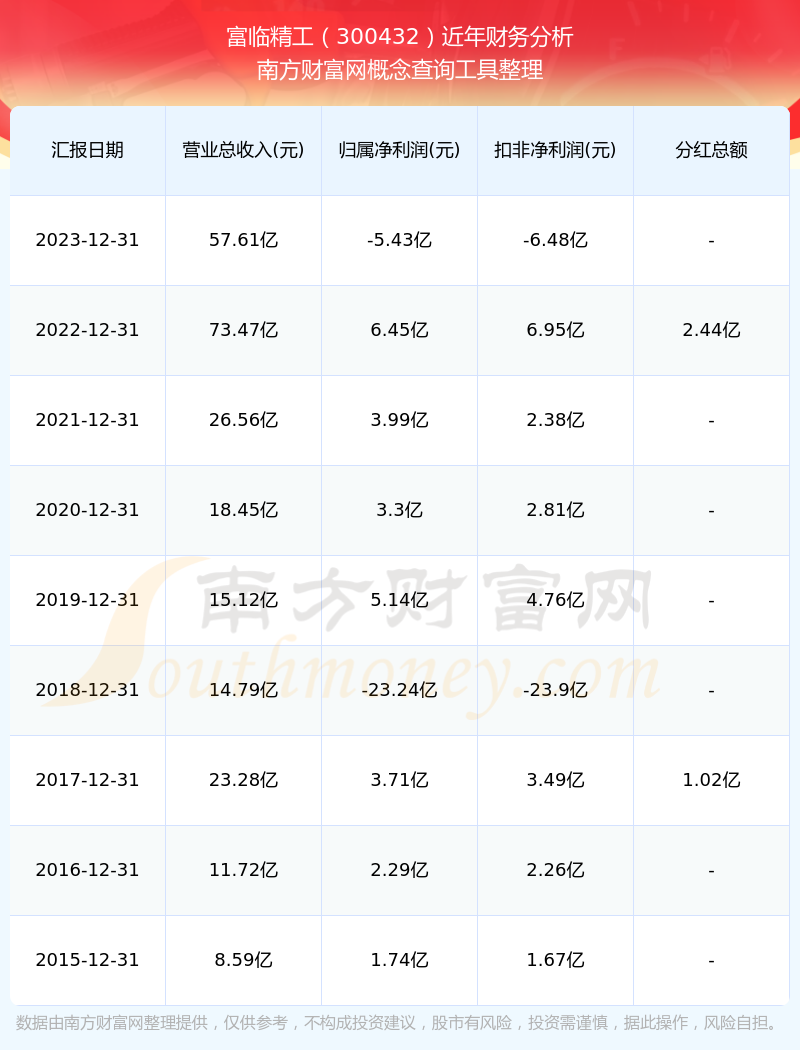This screenshot has height=1050, width=800.
Task: Select the 18.45亿 revenue cell
Action: (244, 510)
